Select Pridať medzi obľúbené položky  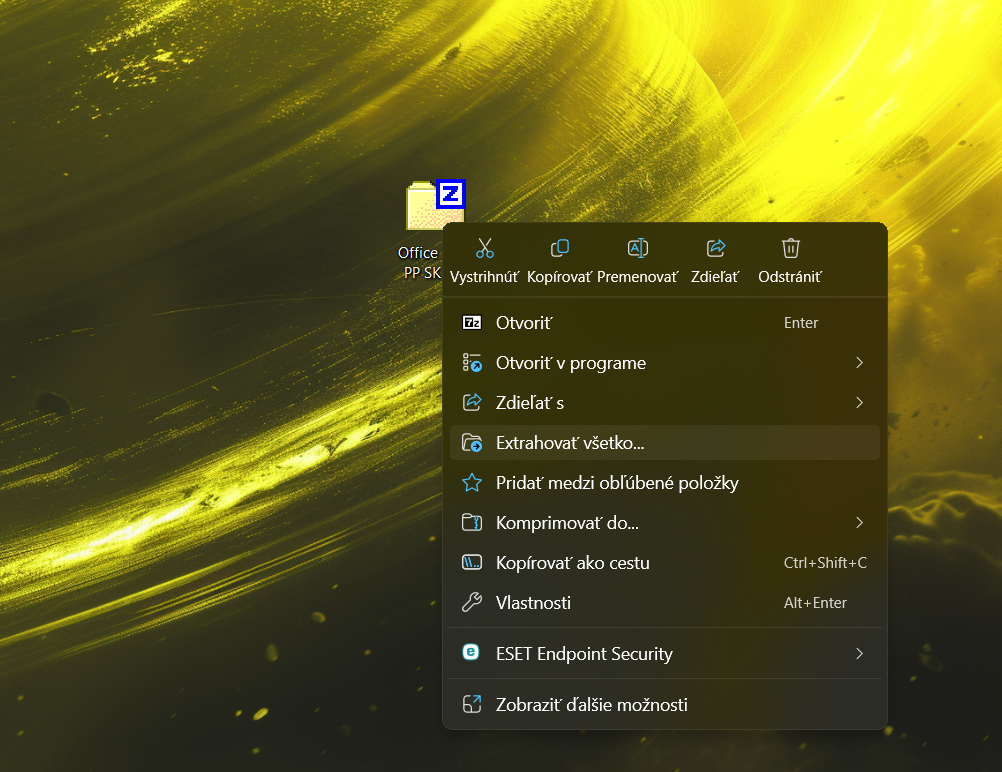[616, 482]
